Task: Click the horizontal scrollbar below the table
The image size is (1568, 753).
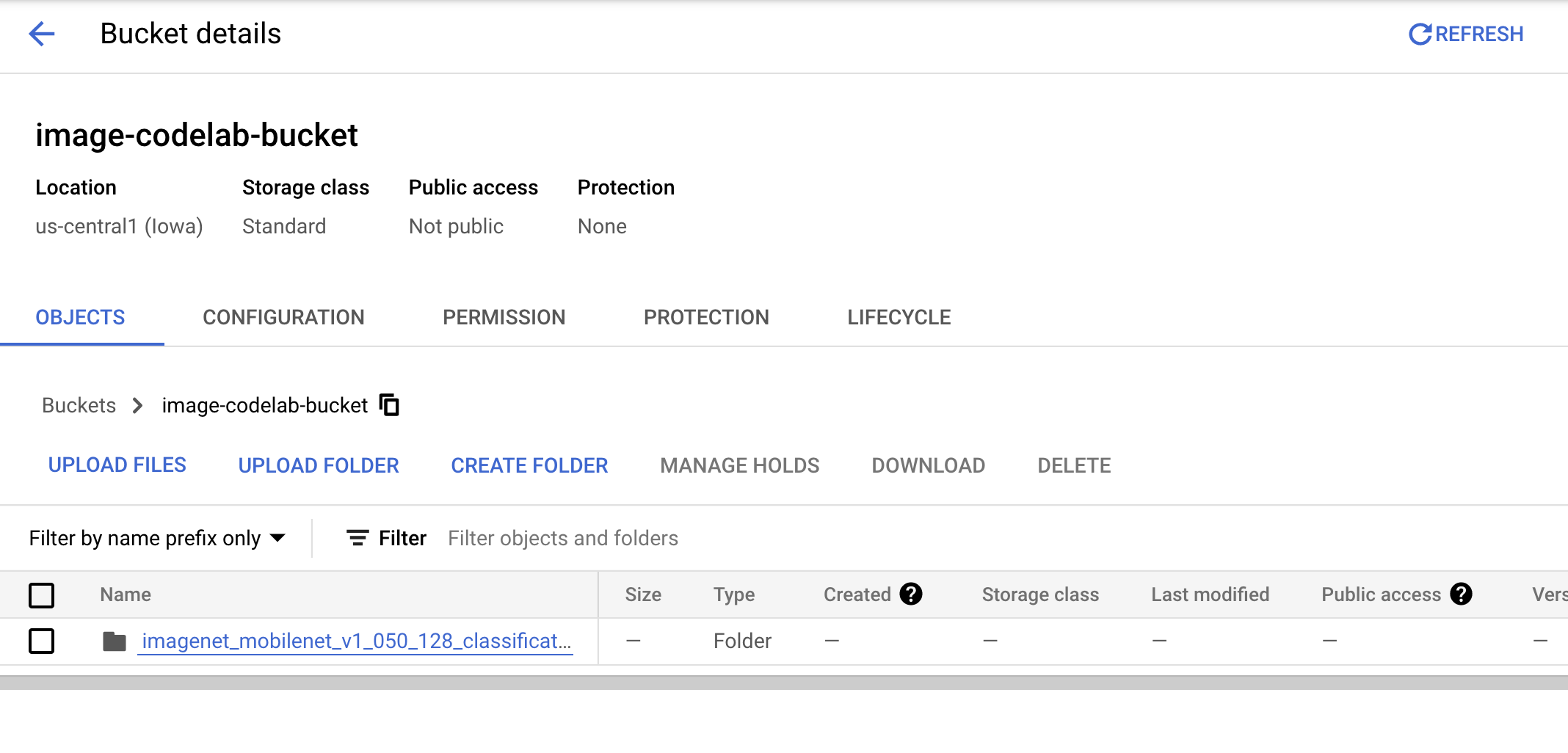Action: pos(784,683)
